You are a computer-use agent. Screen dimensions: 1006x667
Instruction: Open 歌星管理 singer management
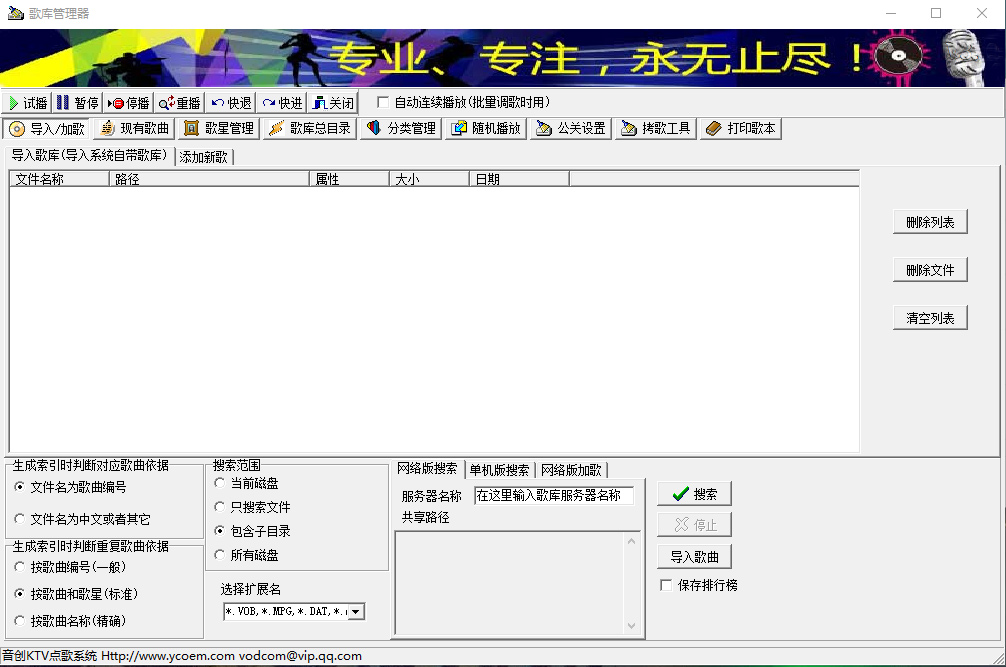click(x=219, y=129)
